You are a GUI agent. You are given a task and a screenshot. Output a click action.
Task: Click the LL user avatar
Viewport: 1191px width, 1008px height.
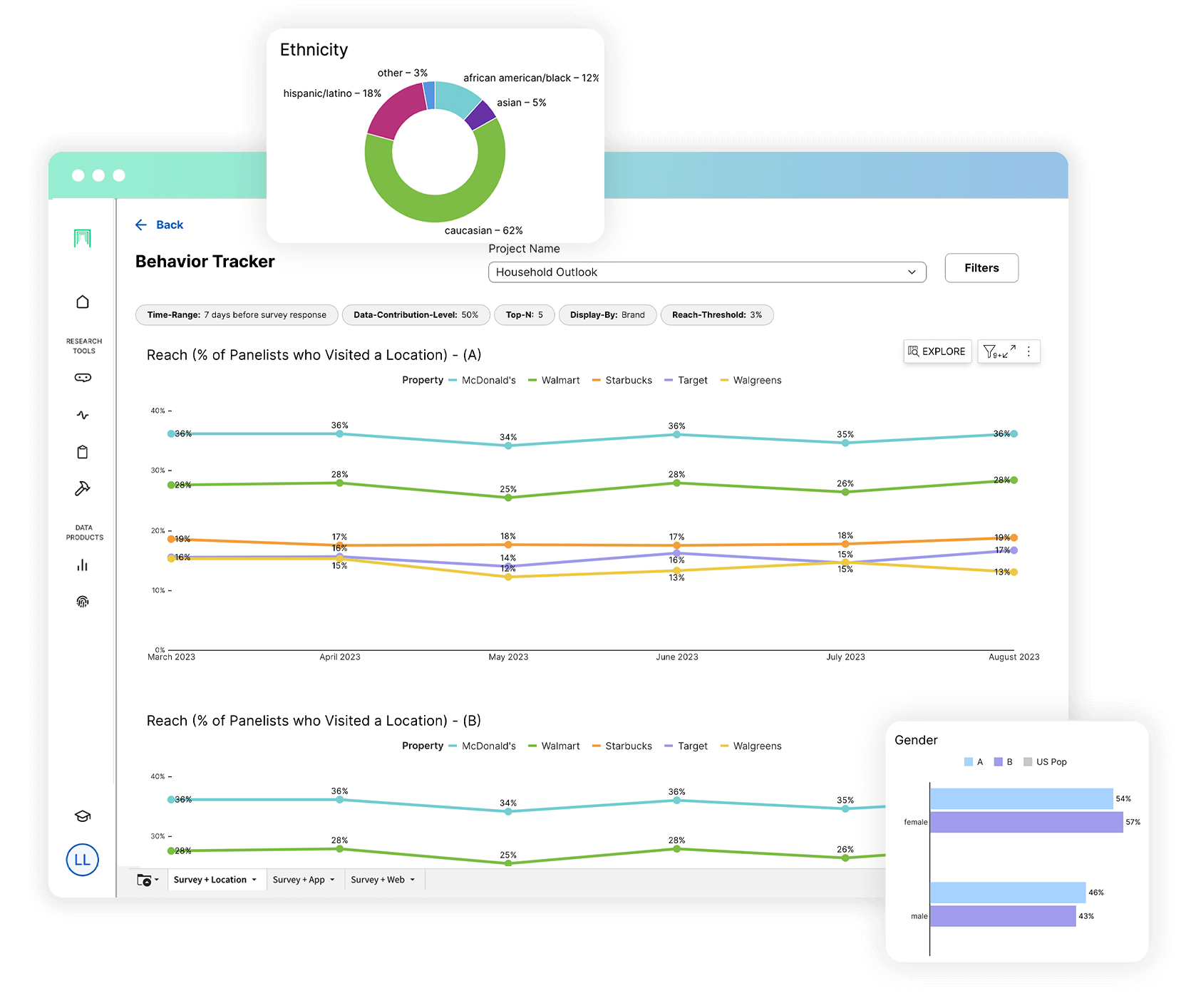pos(83,860)
